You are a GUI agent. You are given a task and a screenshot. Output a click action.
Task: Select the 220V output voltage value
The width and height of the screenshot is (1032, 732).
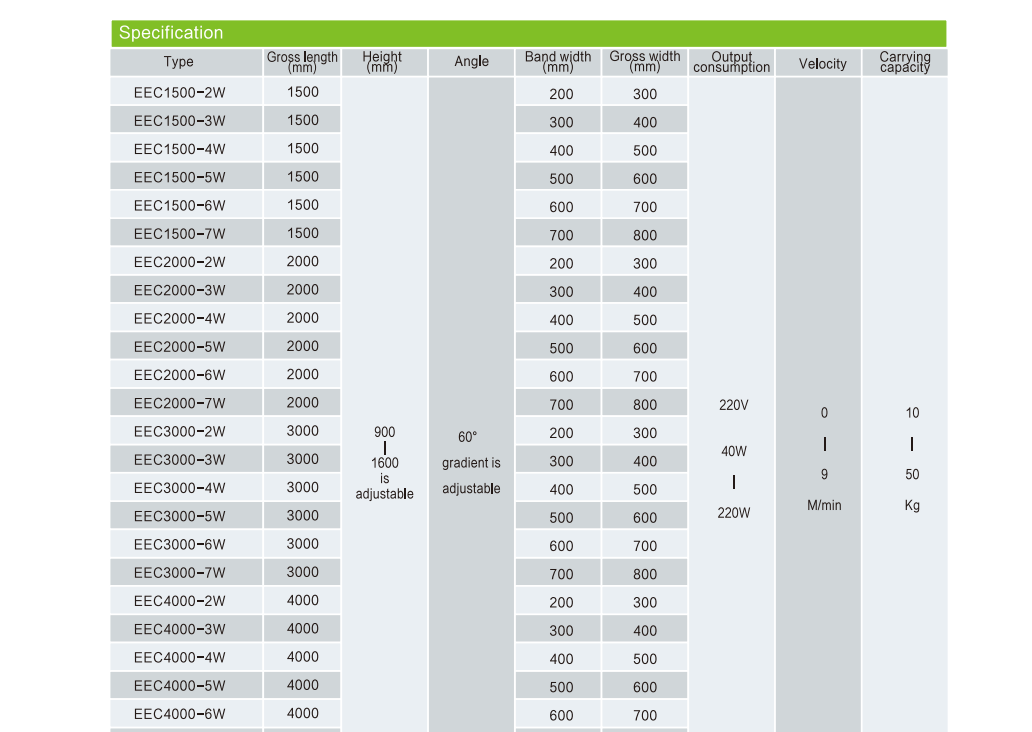click(733, 406)
